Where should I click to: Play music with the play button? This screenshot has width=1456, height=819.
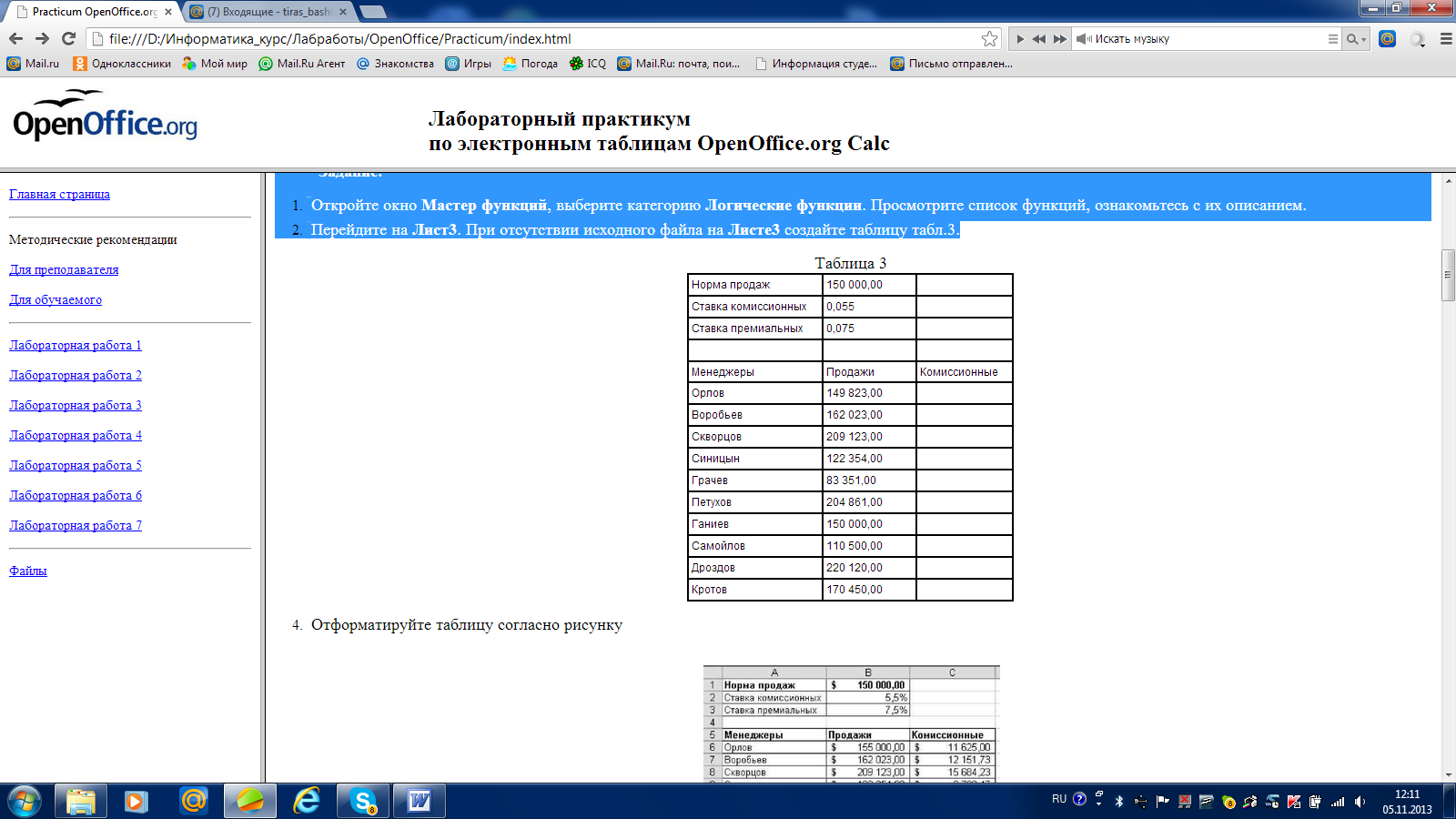click(1020, 39)
